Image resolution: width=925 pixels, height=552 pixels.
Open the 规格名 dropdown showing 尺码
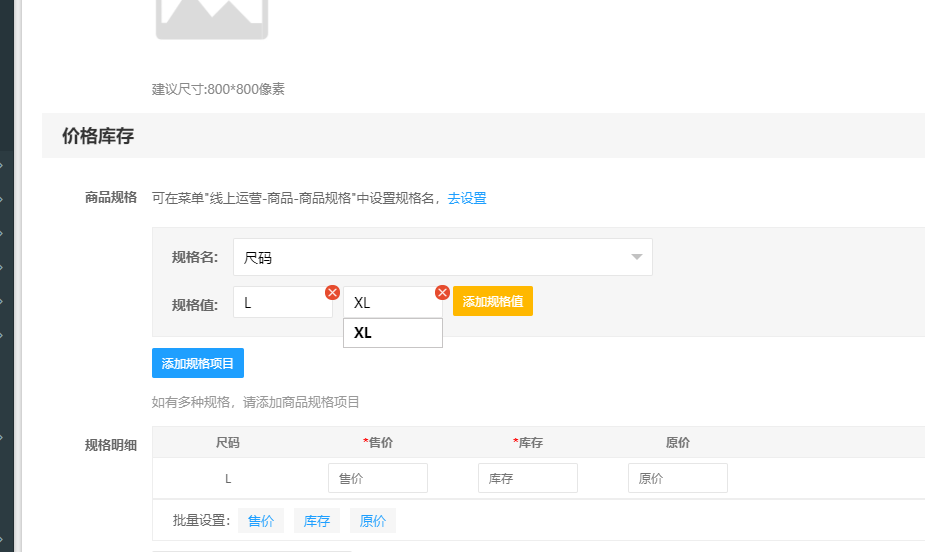click(x=442, y=257)
